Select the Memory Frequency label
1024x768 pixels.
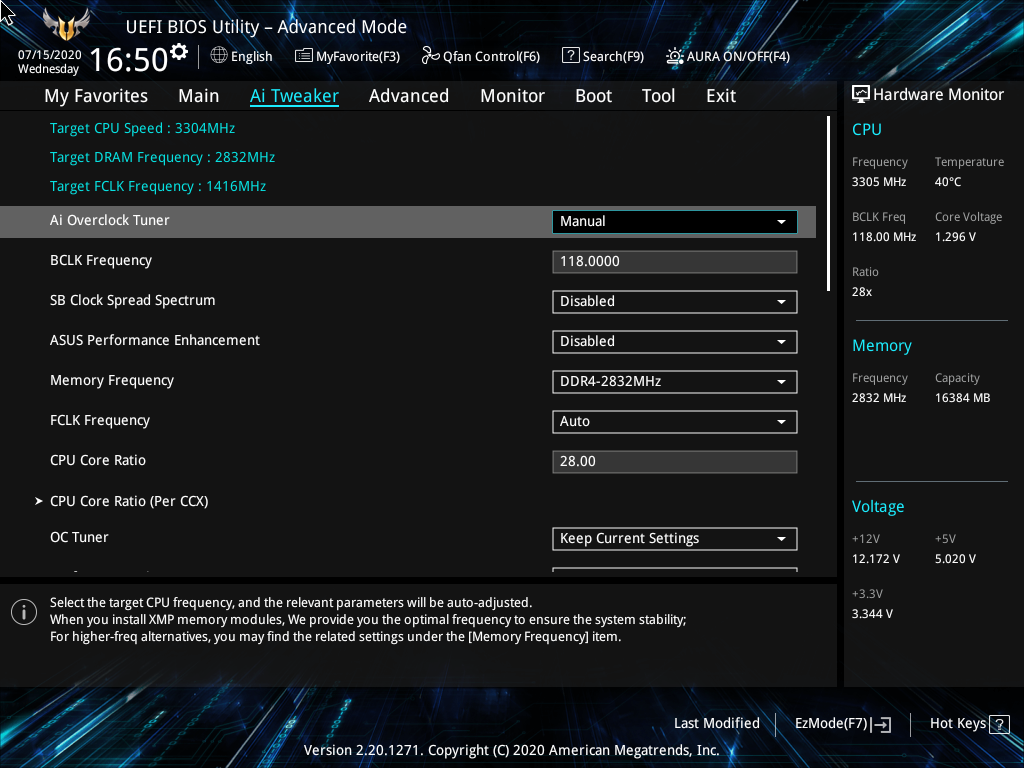point(112,380)
